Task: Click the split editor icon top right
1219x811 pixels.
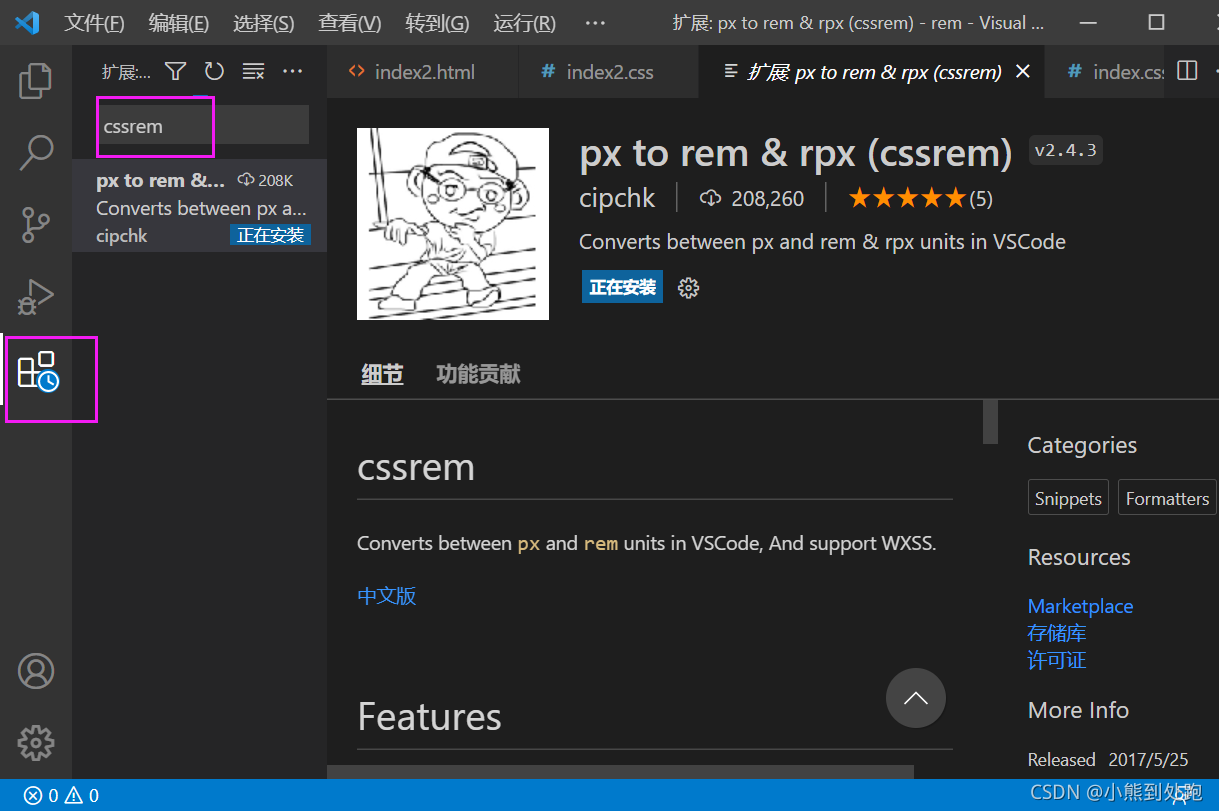Action: pos(1189,71)
